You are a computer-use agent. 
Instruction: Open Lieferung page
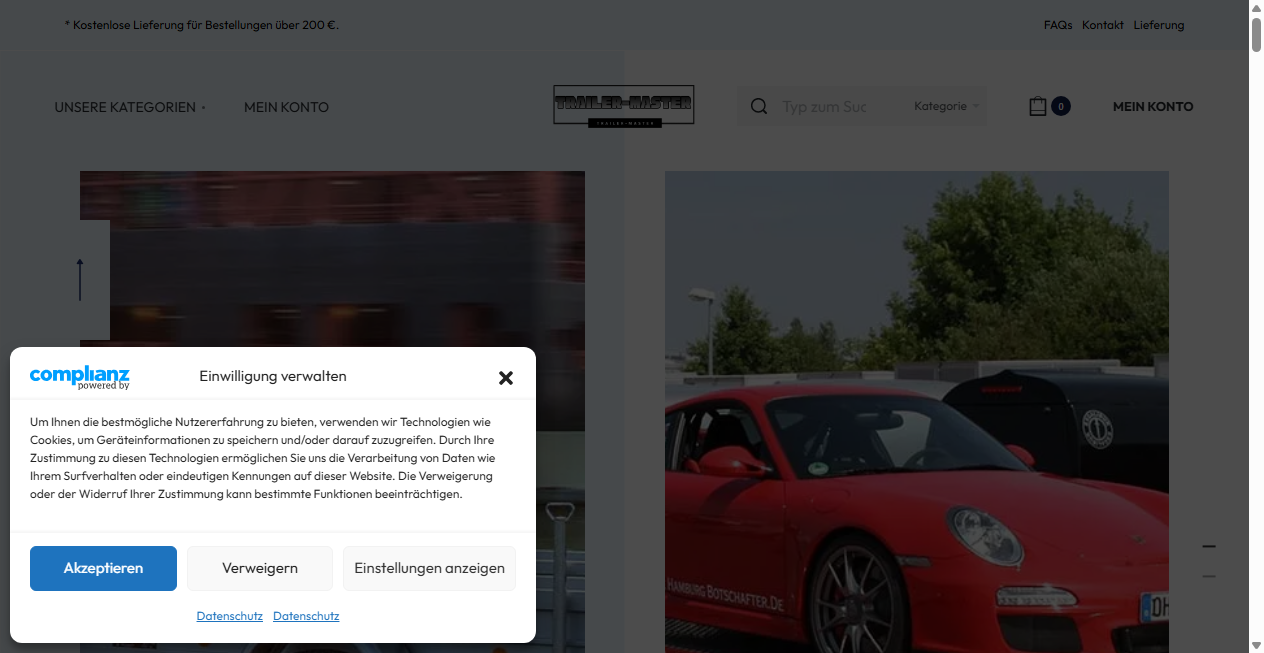click(x=1158, y=25)
